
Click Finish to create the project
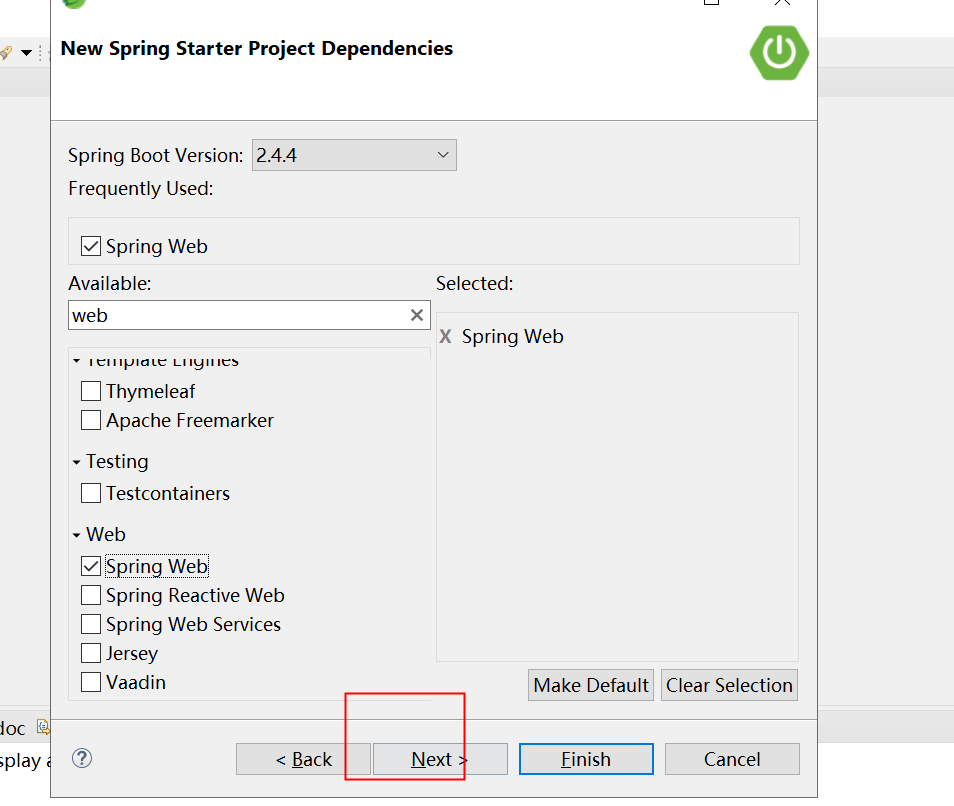(x=586, y=759)
